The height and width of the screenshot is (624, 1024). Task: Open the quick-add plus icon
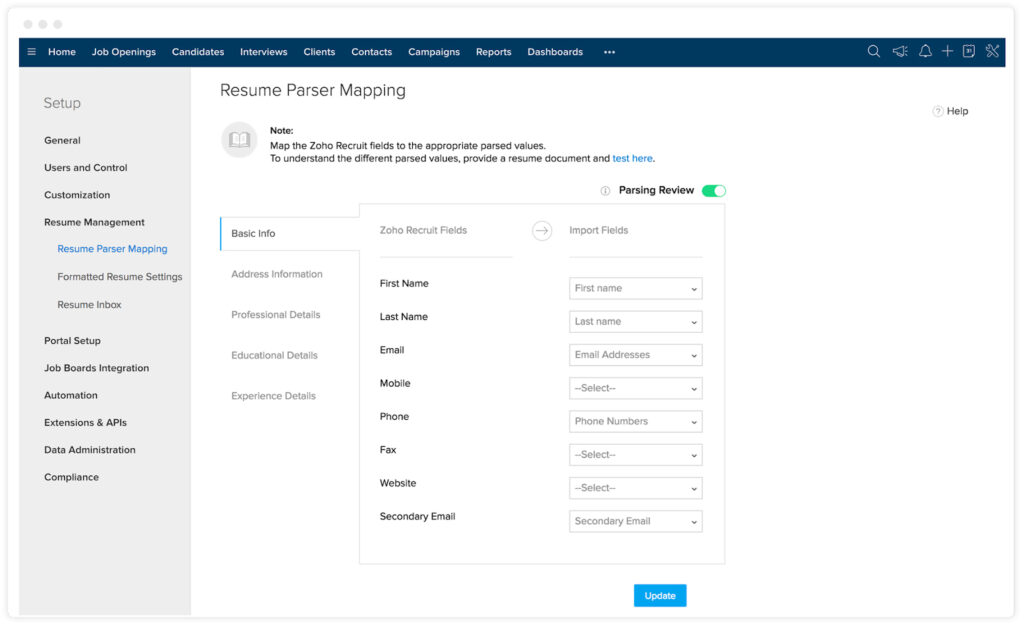click(x=946, y=51)
